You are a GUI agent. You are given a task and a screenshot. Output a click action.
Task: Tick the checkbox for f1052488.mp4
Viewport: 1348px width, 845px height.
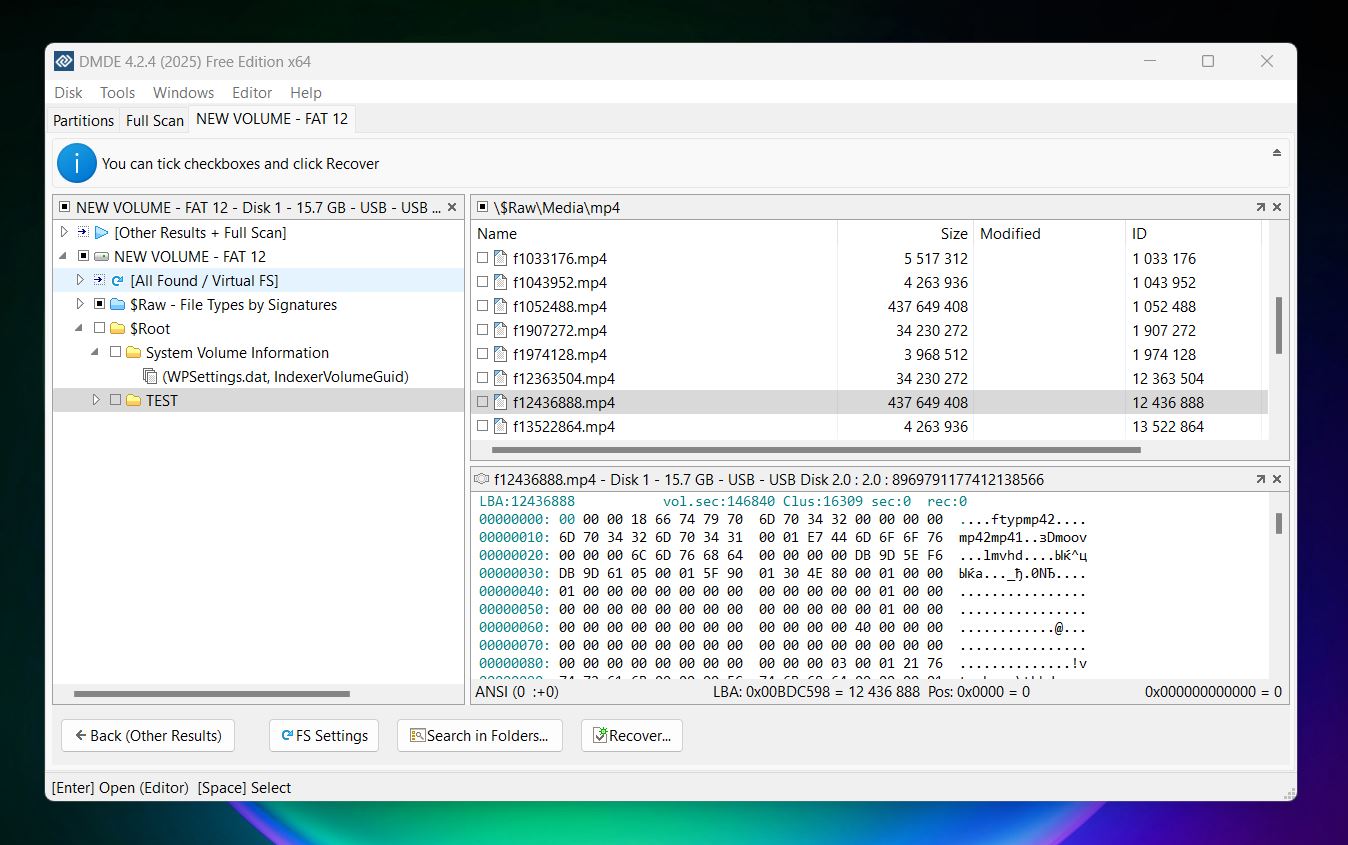[483, 306]
